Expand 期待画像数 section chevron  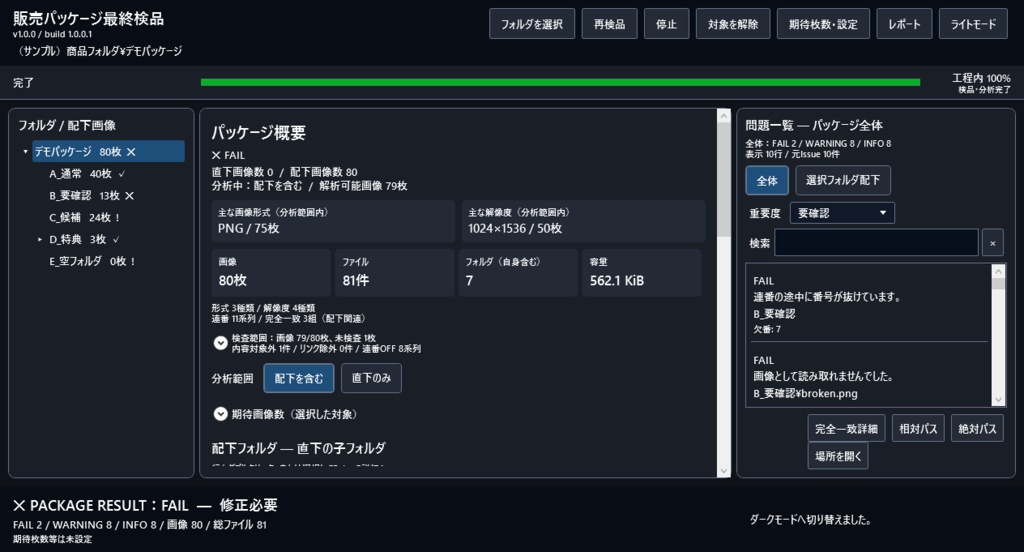point(221,414)
